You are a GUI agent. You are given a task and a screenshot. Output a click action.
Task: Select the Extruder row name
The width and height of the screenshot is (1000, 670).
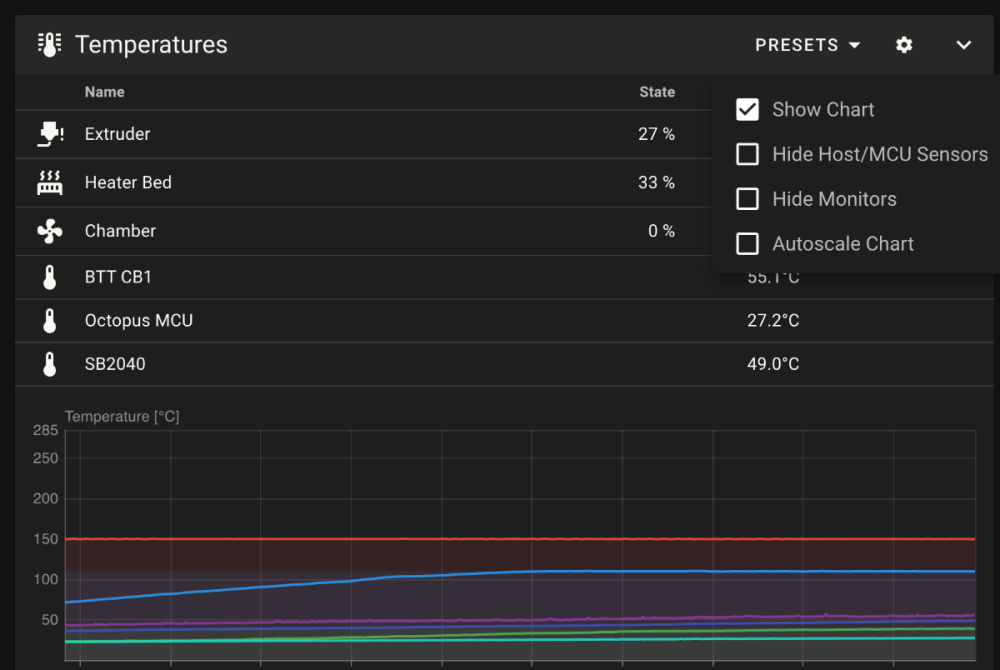click(x=117, y=134)
